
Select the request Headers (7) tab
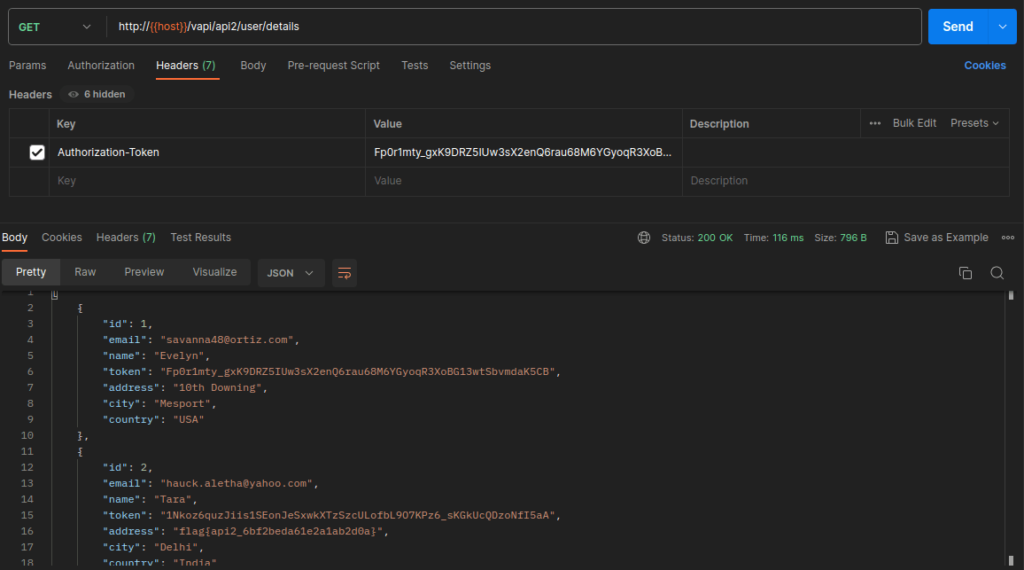point(185,65)
